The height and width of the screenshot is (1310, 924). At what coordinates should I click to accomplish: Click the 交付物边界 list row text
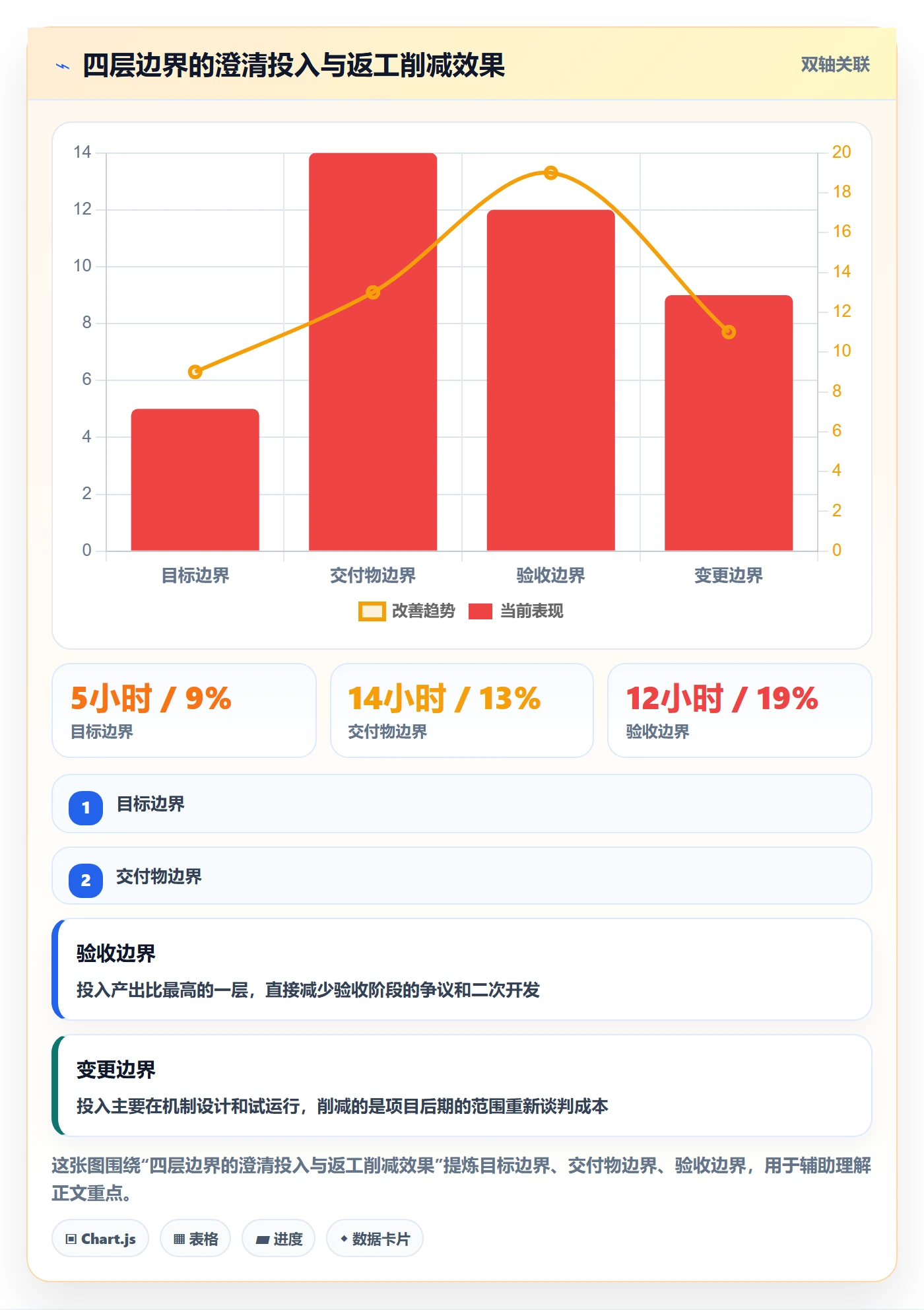159,877
